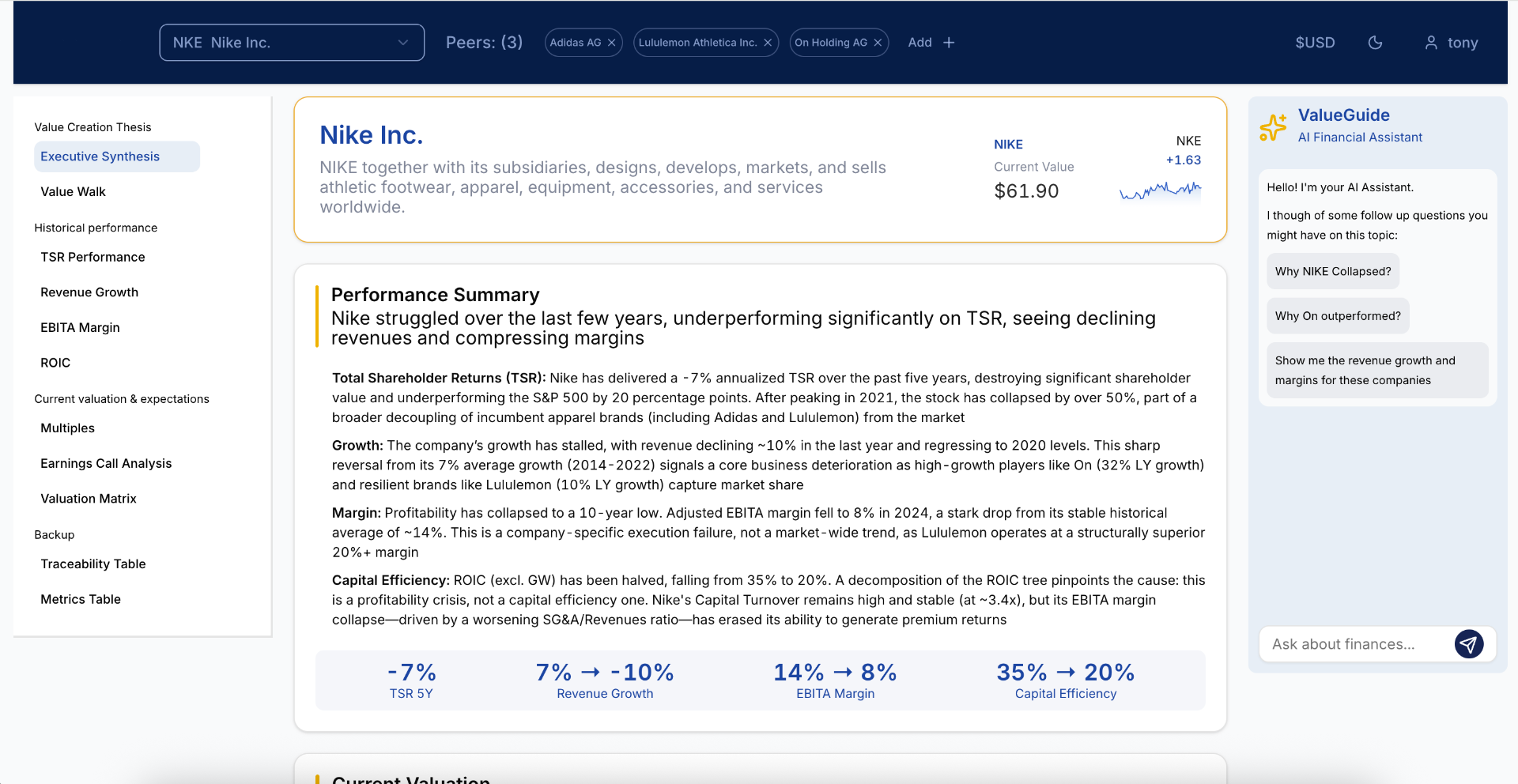Click the NKE stock sparkline chart

[1160, 190]
